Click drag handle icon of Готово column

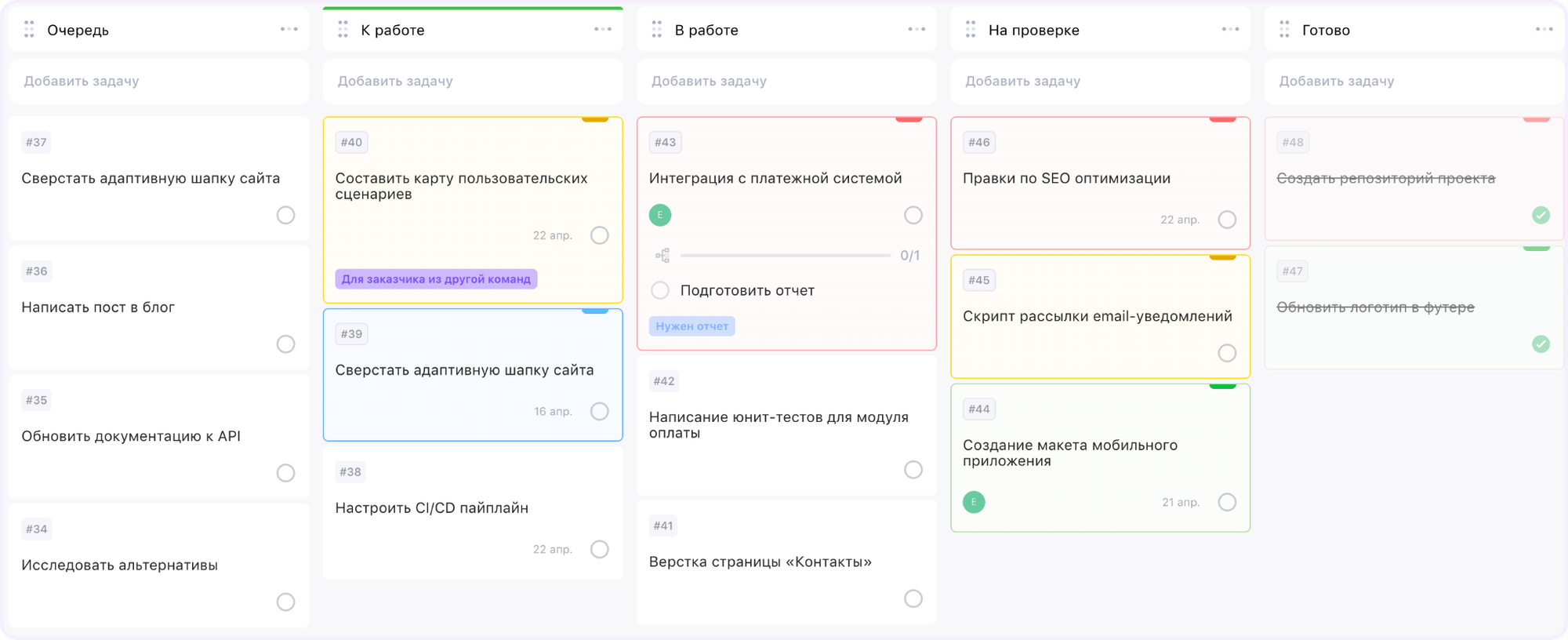[1284, 30]
